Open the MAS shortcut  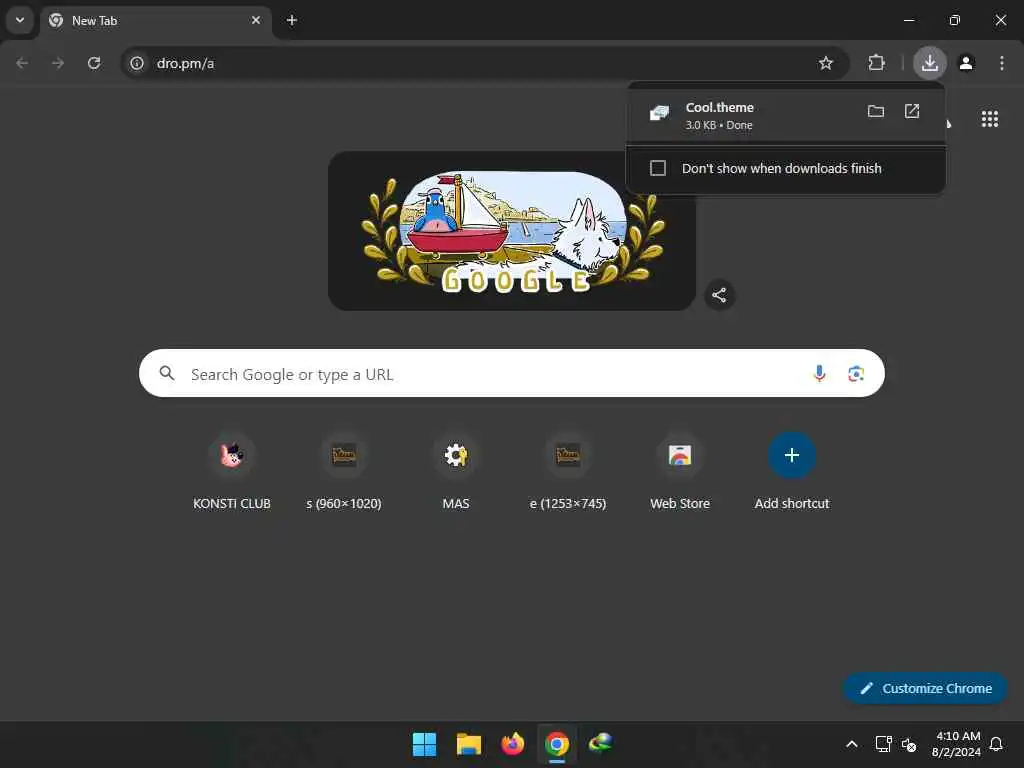point(456,473)
